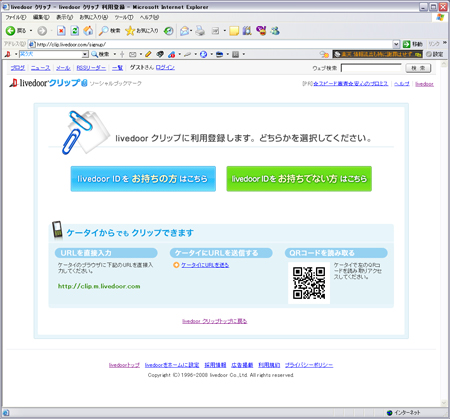Expand the Edit icon dropdown arrow
The width and height of the screenshot is (450, 419).
coord(224,31)
